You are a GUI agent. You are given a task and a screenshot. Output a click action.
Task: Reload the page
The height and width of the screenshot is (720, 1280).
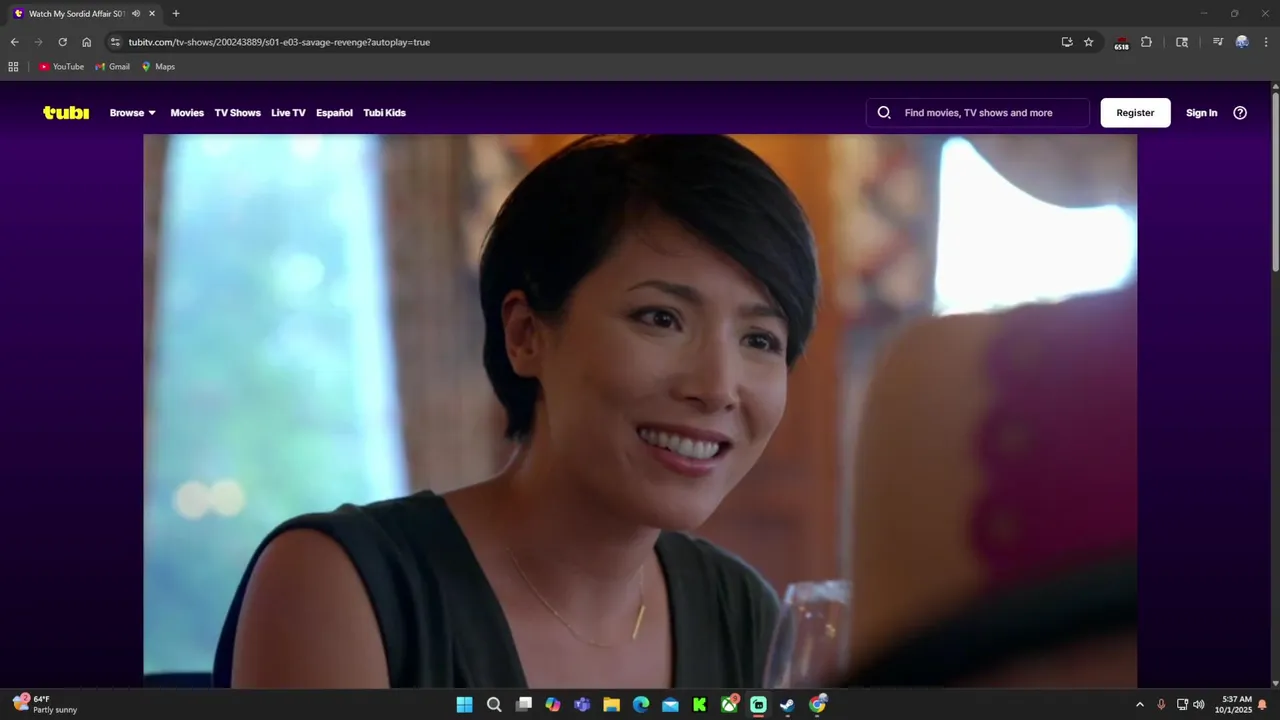[62, 42]
